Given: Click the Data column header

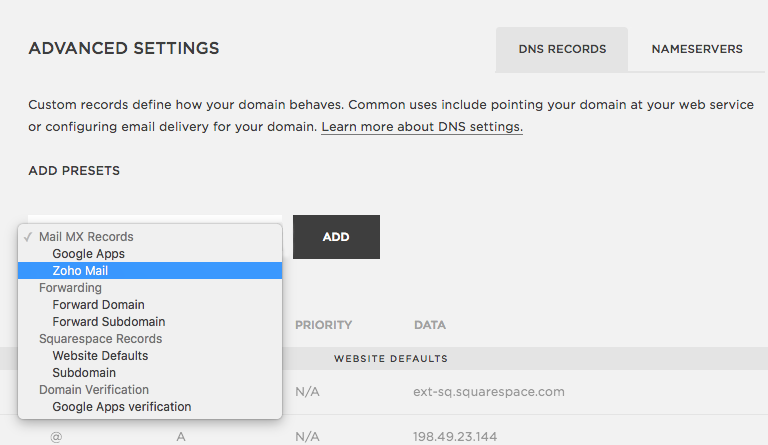Looking at the screenshot, I should pyautogui.click(x=430, y=325).
